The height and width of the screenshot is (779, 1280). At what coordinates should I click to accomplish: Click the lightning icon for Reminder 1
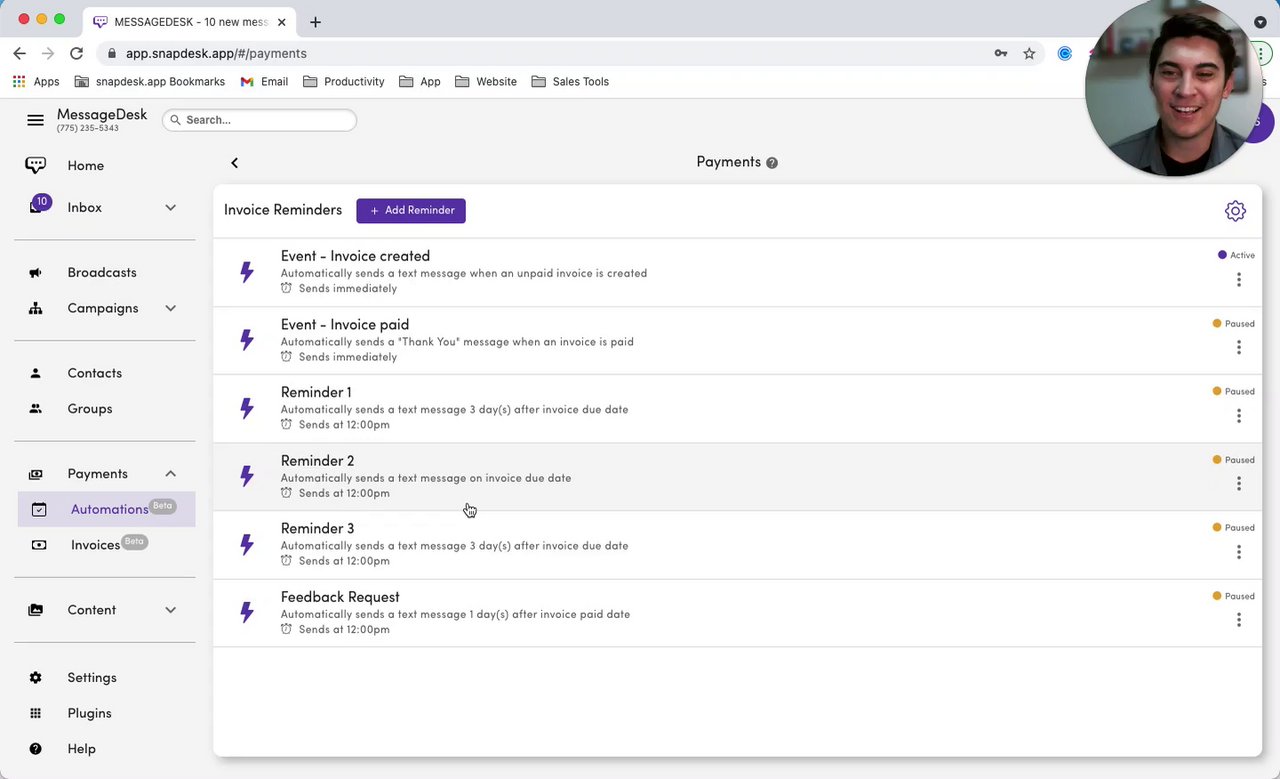247,408
